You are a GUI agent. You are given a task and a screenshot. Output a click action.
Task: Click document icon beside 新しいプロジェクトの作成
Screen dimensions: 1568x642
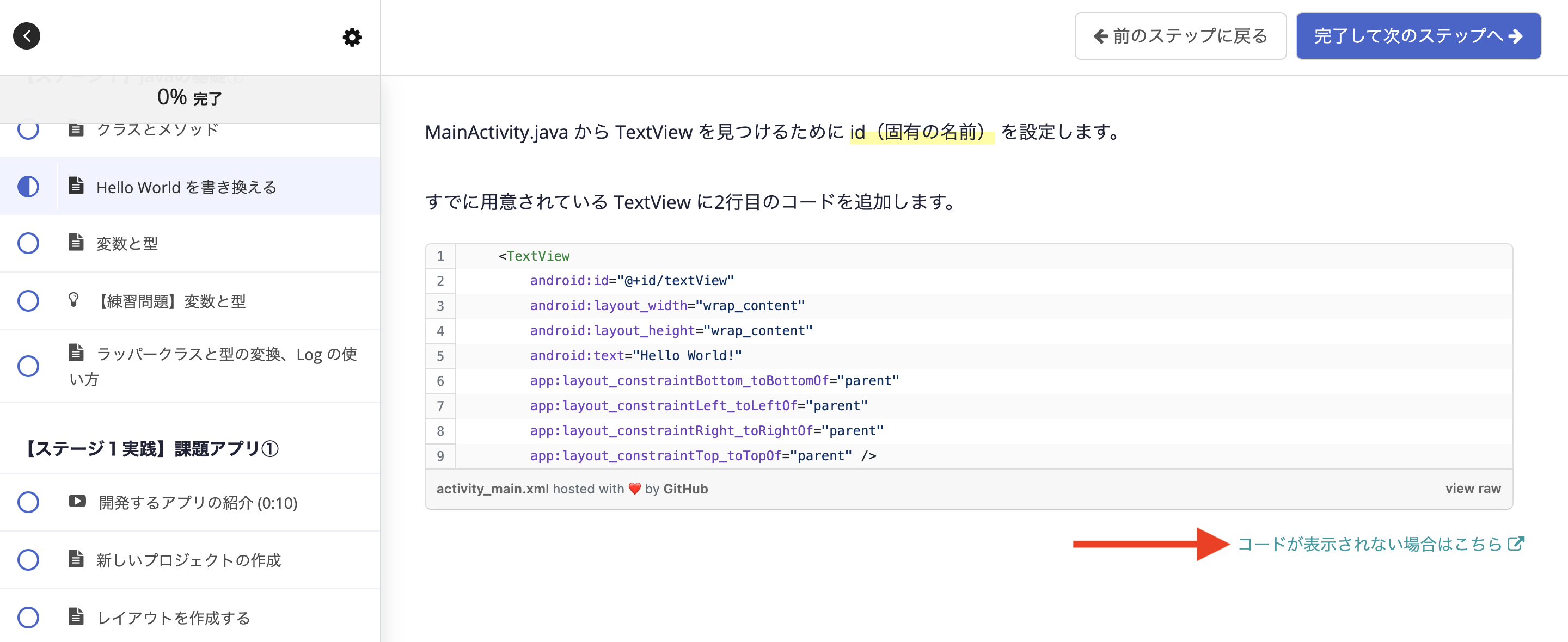coord(76,559)
